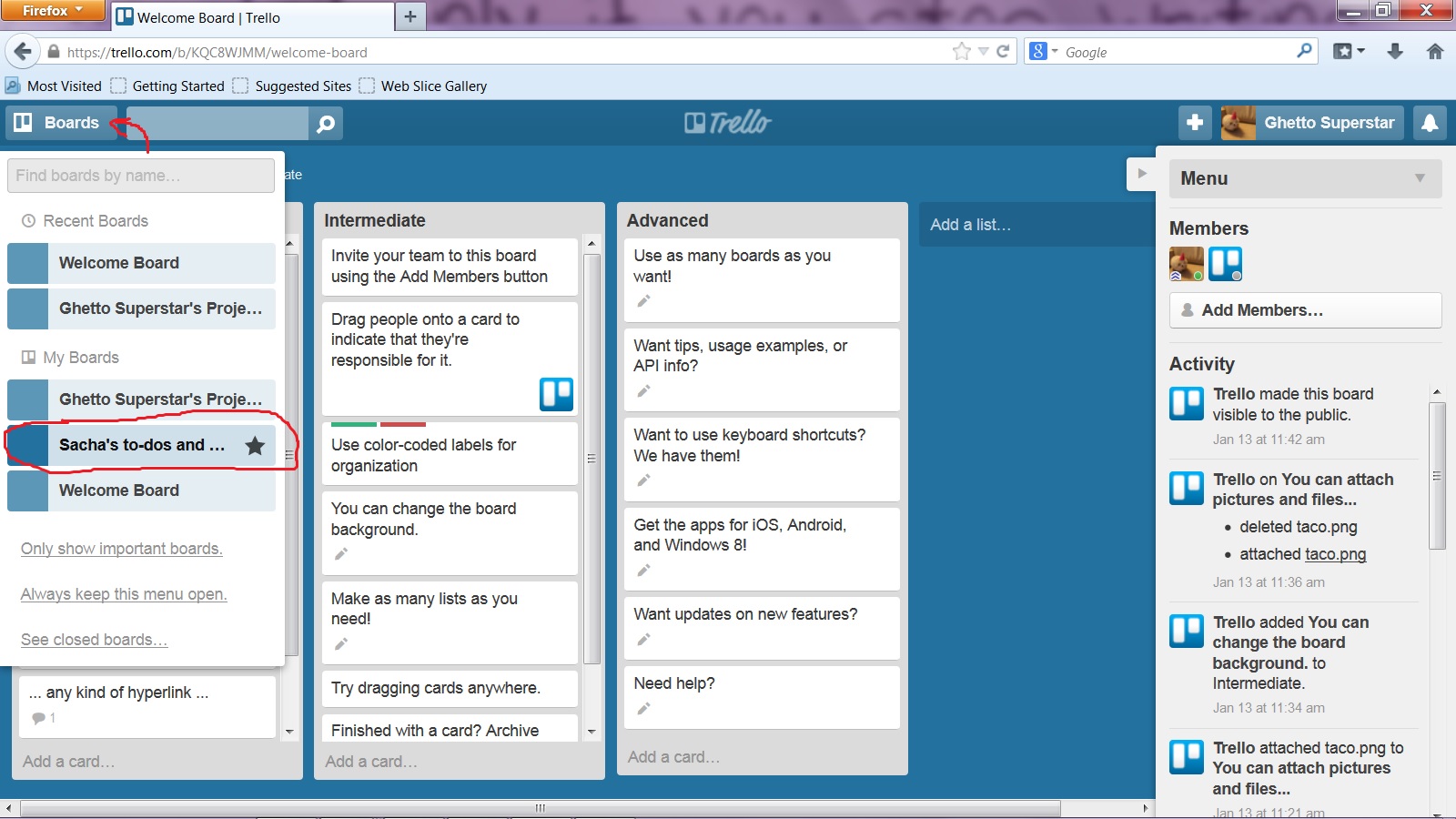Click description icon on 'Want tips, usage examples' card

[643, 391]
